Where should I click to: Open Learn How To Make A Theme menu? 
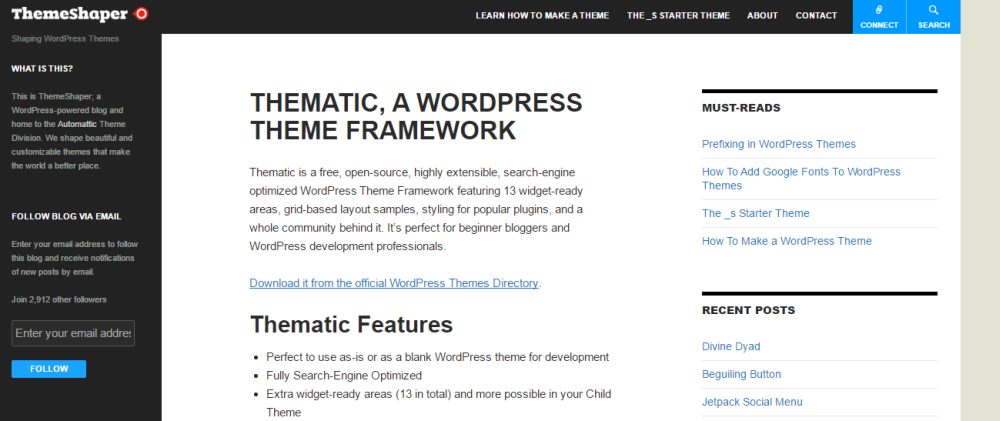[x=542, y=16]
